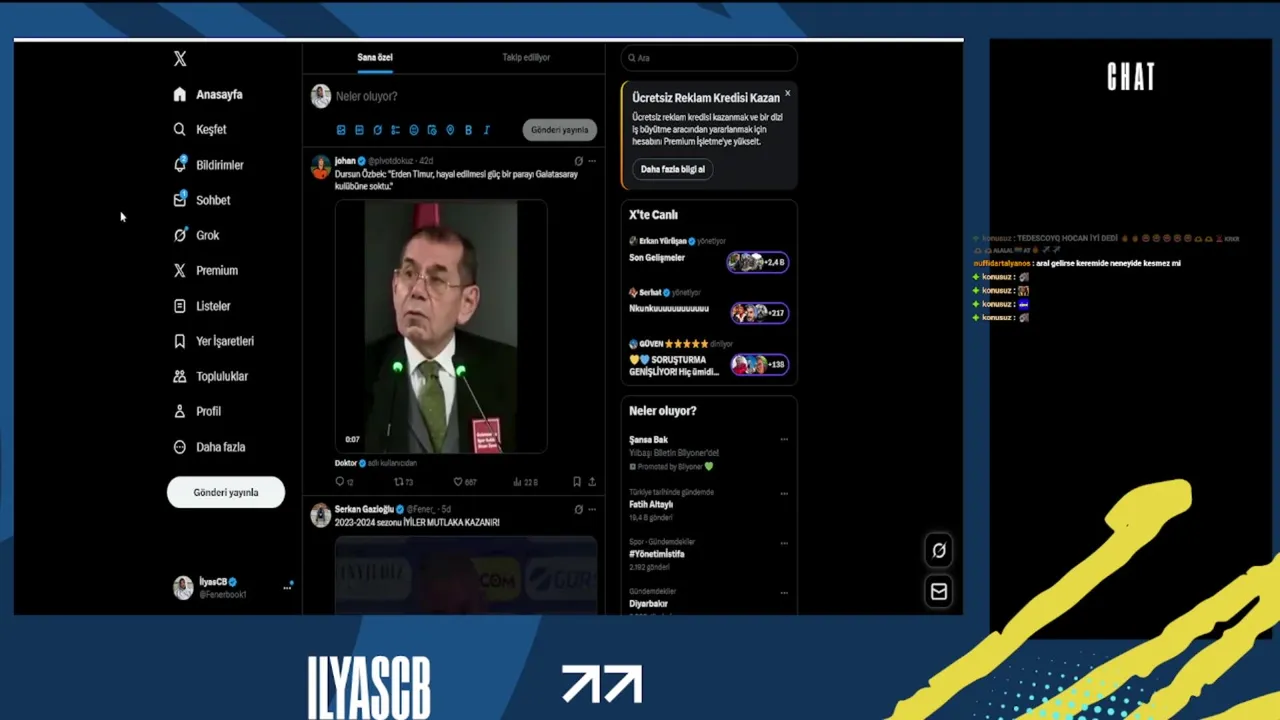Add a GIF in the composer
The image size is (1280, 720).
coord(359,130)
